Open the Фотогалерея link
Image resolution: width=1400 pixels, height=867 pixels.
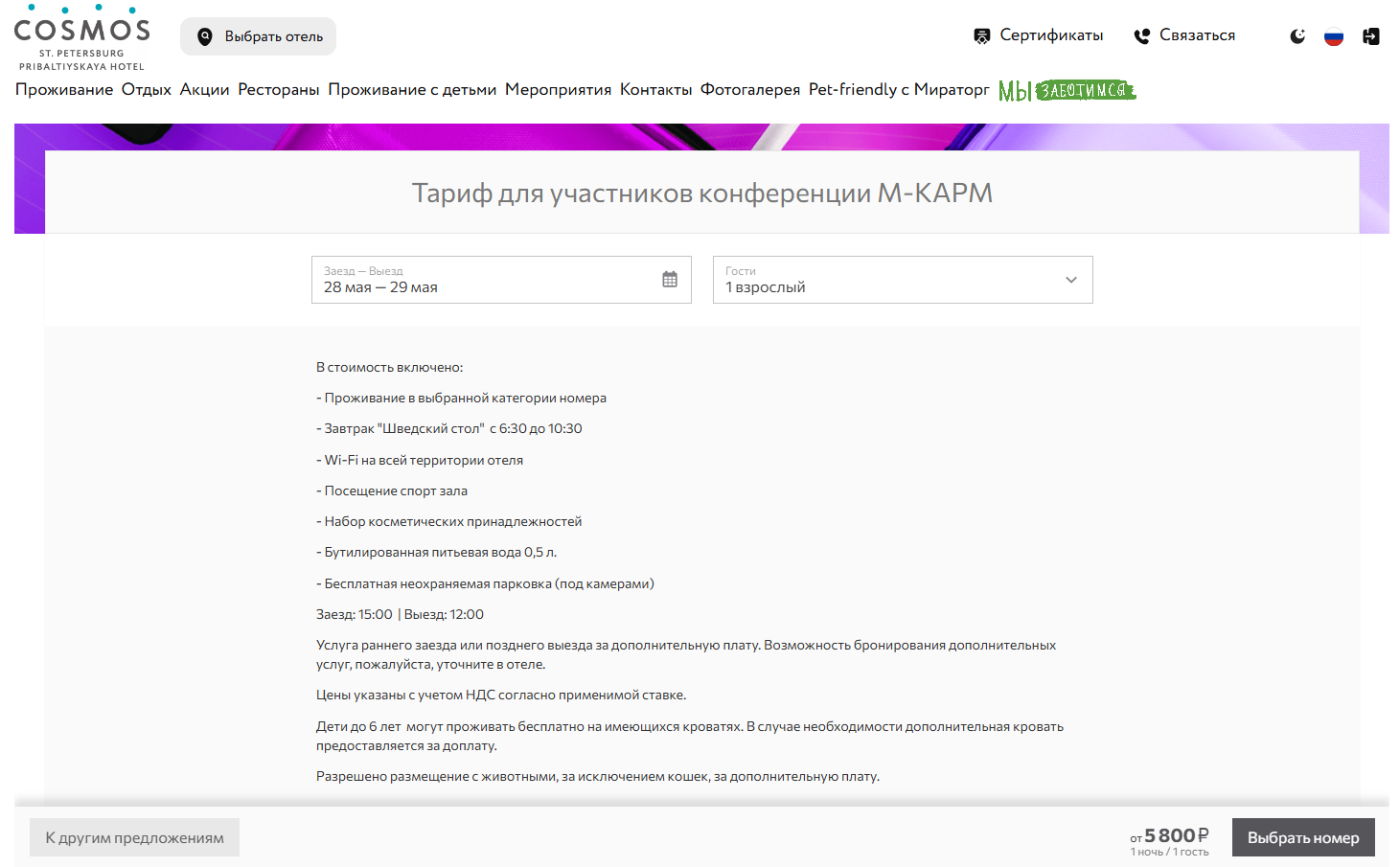click(749, 89)
